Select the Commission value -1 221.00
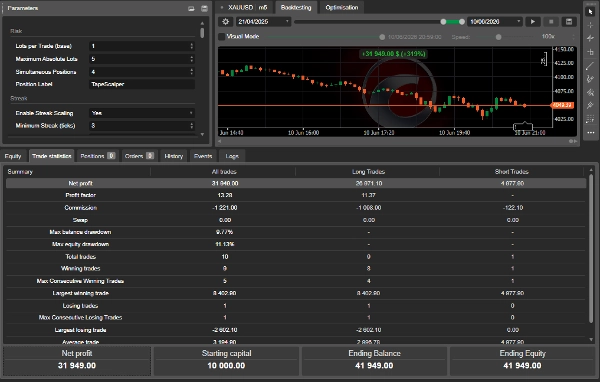This screenshot has width=600, height=382. coord(225,208)
